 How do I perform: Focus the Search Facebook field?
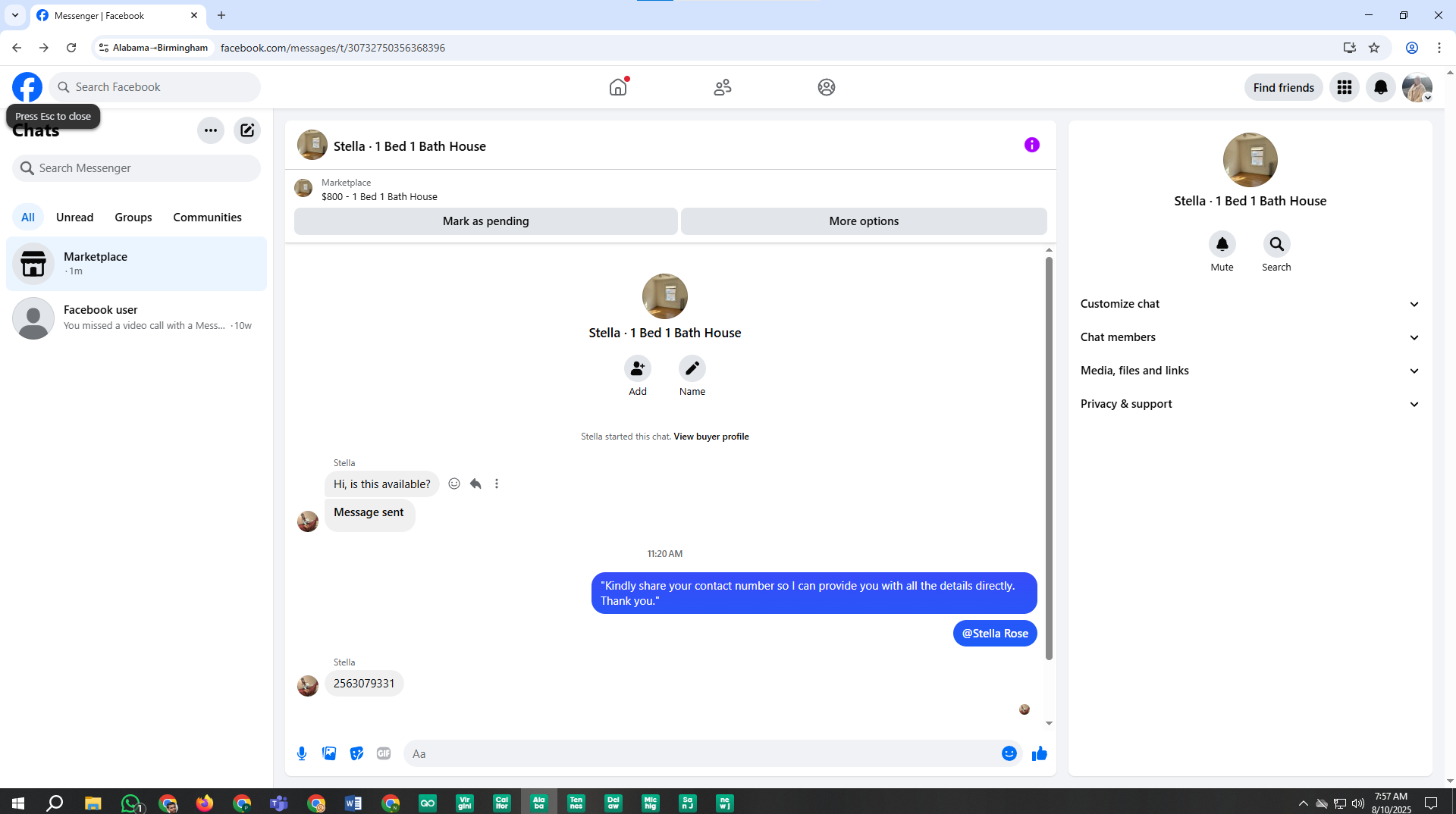point(155,87)
